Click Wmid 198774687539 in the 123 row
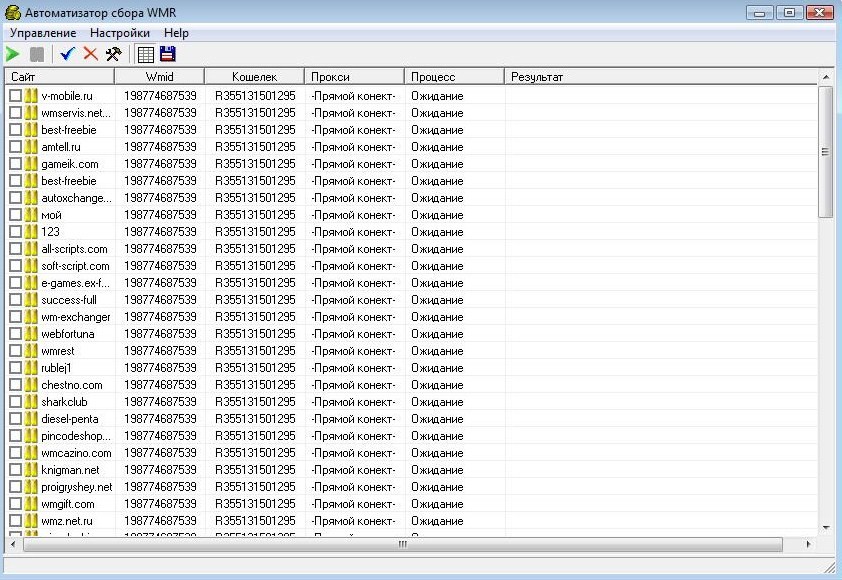Viewport: 842px width, 580px height. [x=160, y=231]
